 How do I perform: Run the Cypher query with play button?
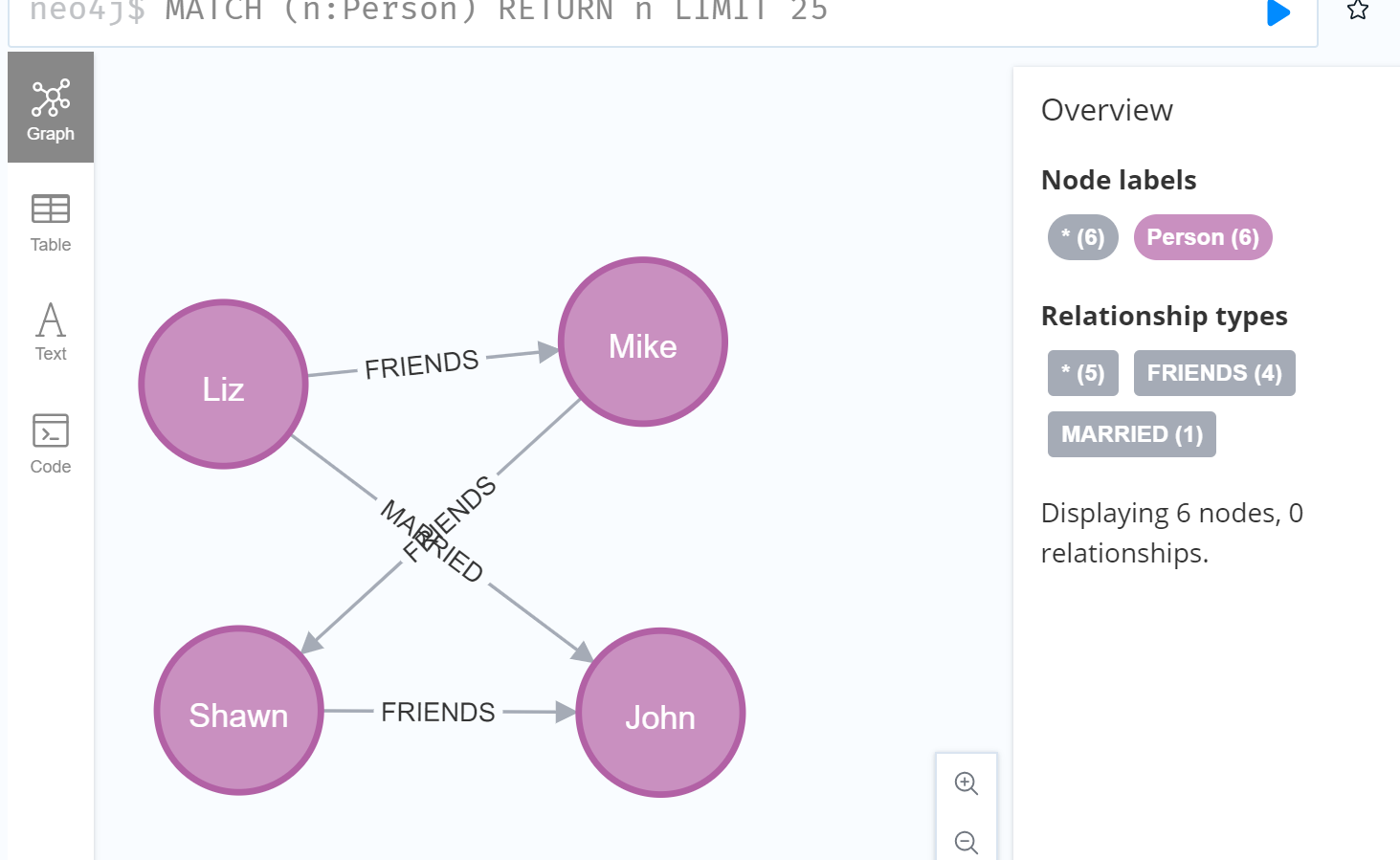coord(1278,12)
